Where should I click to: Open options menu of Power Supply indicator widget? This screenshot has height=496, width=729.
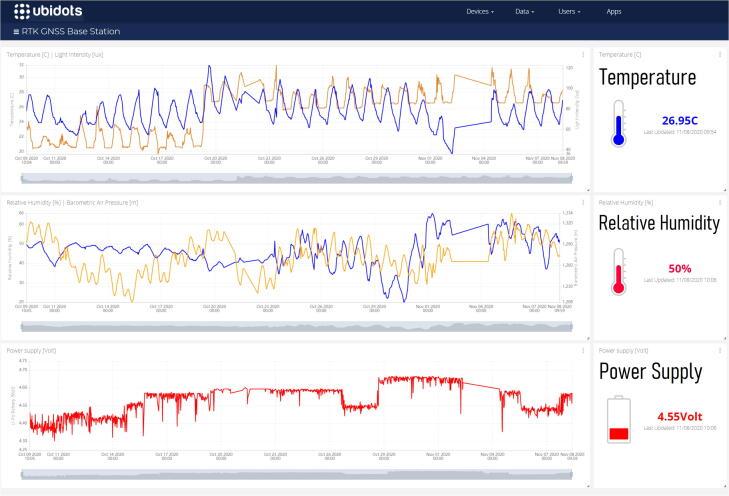pos(719,351)
